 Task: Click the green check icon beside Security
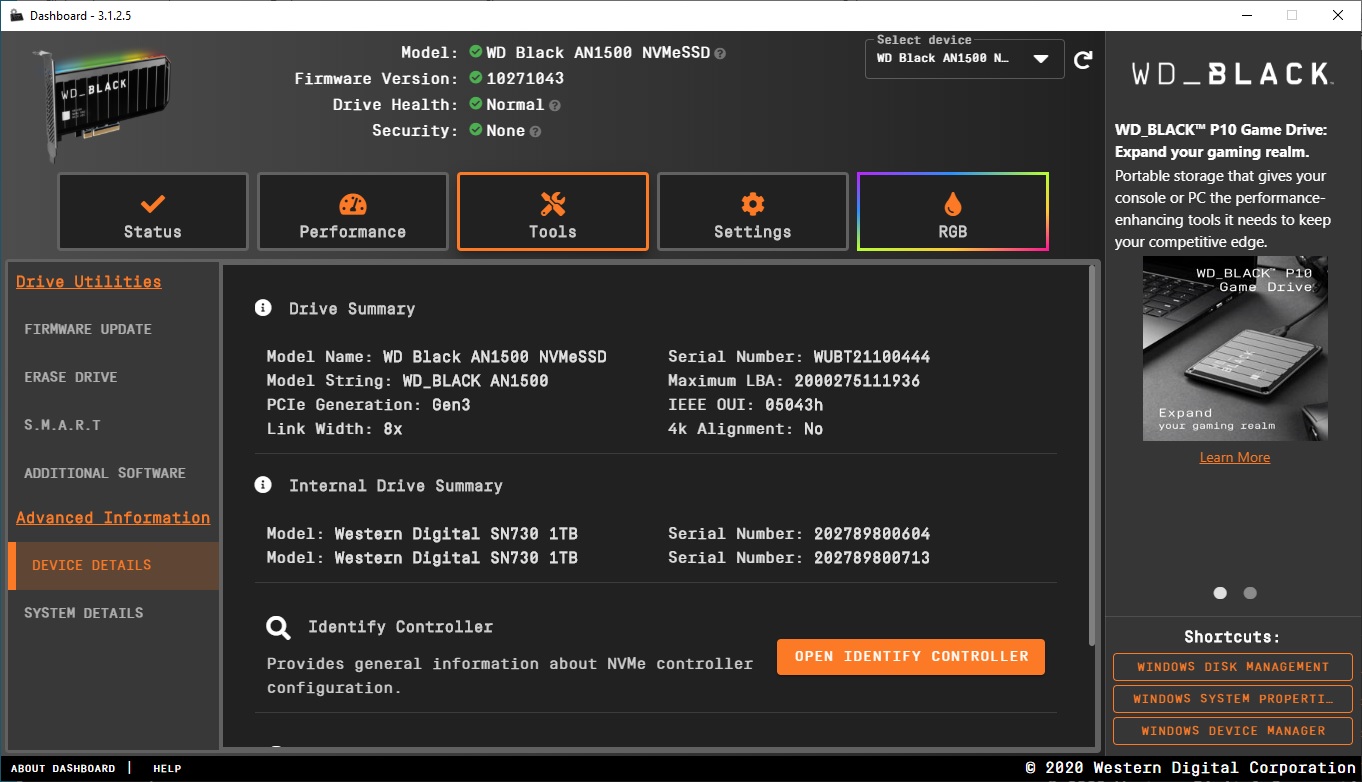(475, 130)
